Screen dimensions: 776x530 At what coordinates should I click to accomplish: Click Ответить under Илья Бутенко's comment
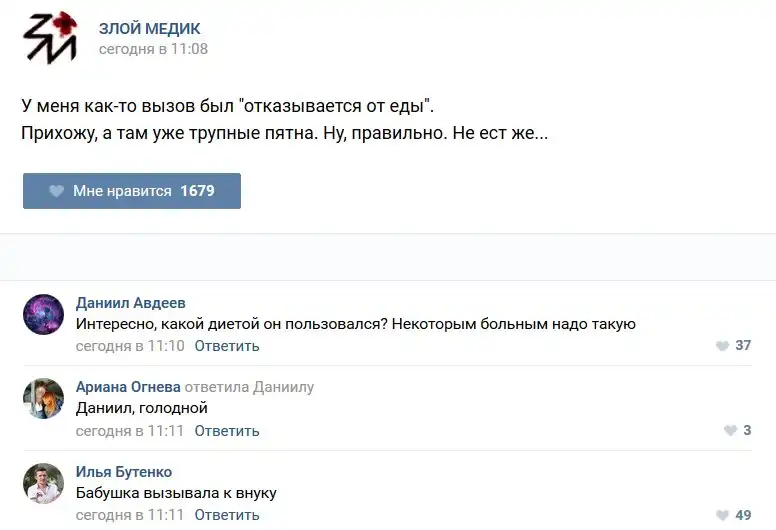coord(227,516)
